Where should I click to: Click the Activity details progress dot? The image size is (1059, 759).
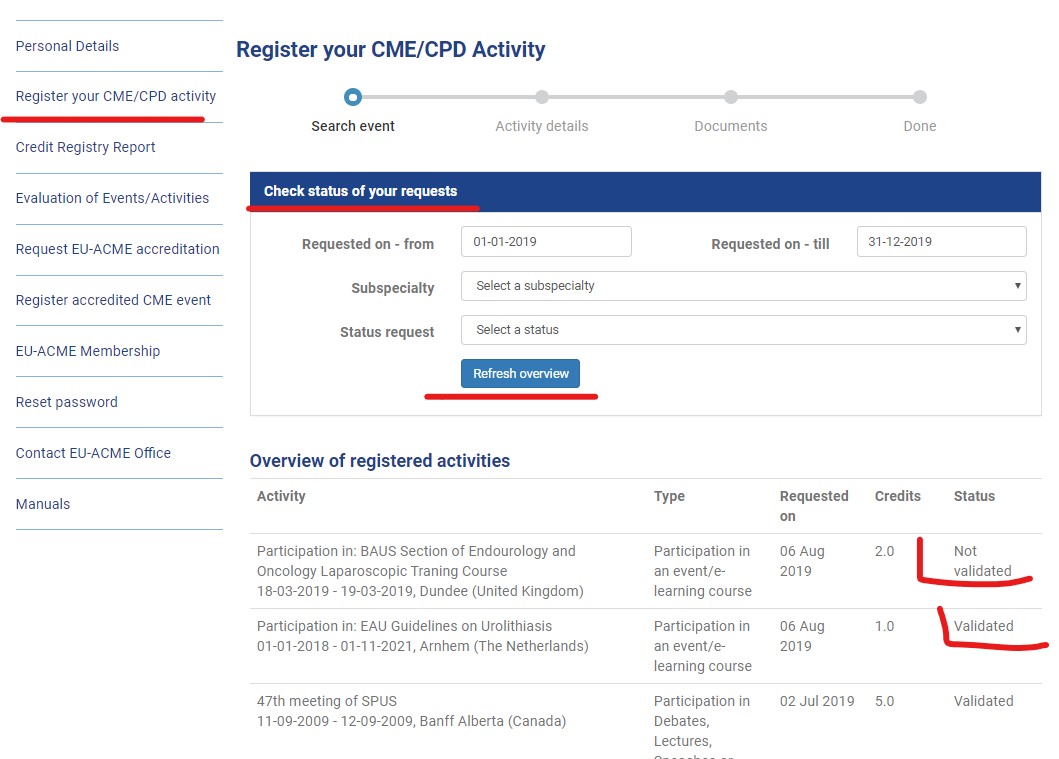point(541,97)
